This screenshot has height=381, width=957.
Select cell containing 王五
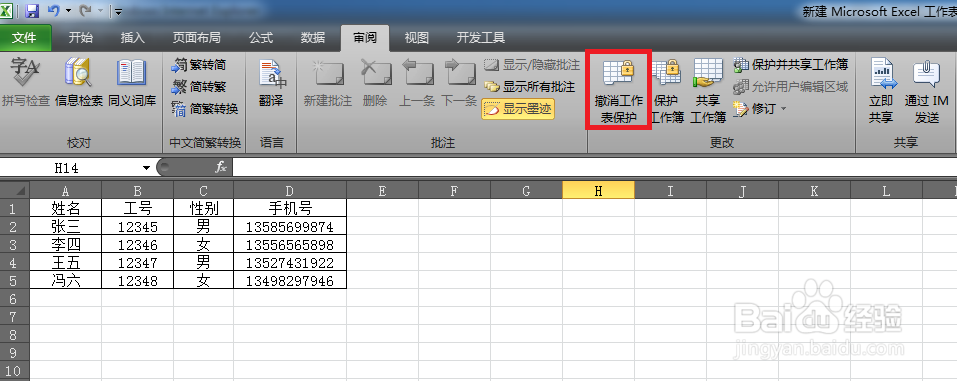(x=66, y=263)
